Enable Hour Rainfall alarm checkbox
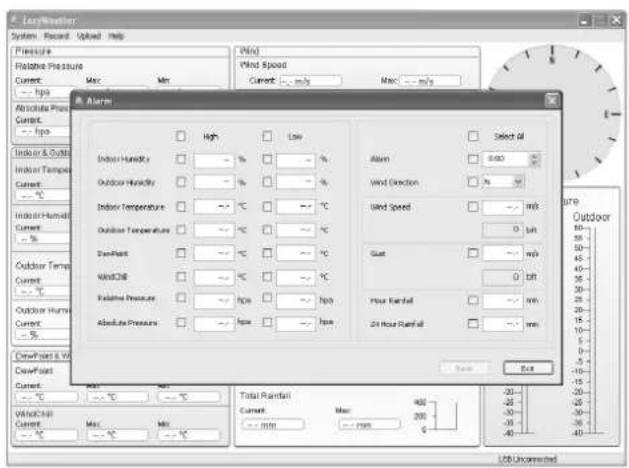 click(473, 300)
